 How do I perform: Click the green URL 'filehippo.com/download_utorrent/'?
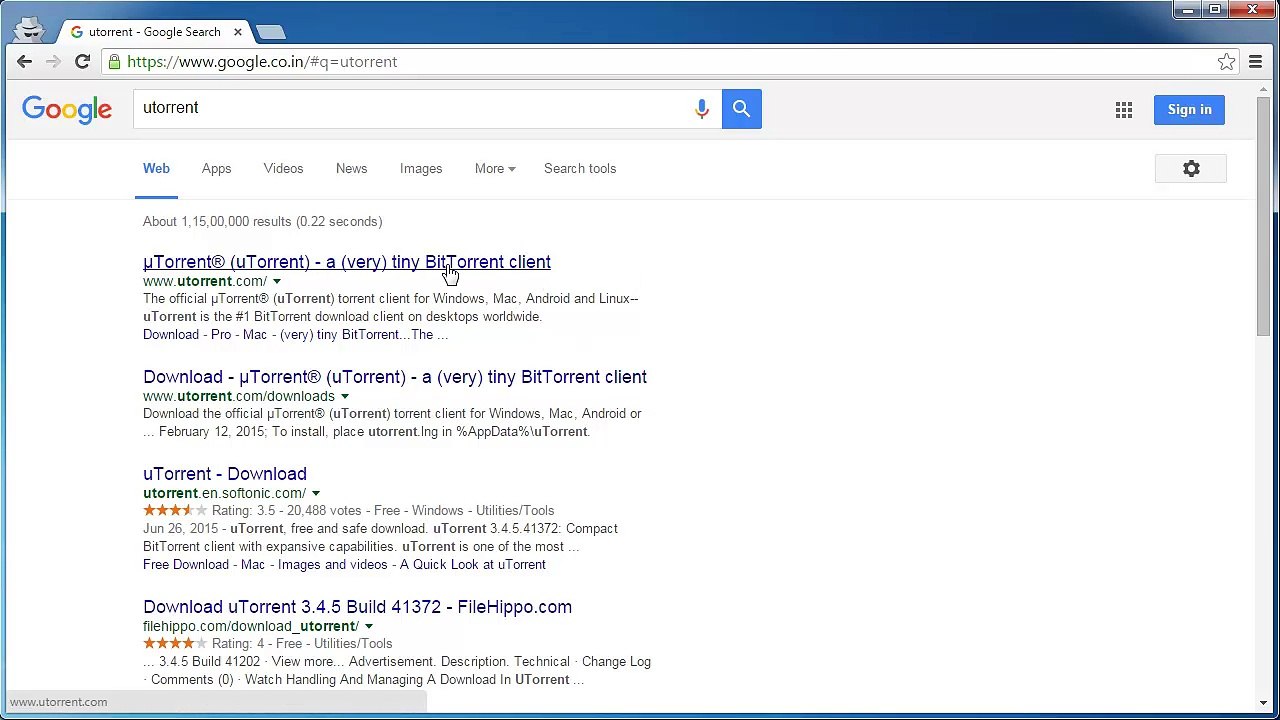(x=251, y=627)
